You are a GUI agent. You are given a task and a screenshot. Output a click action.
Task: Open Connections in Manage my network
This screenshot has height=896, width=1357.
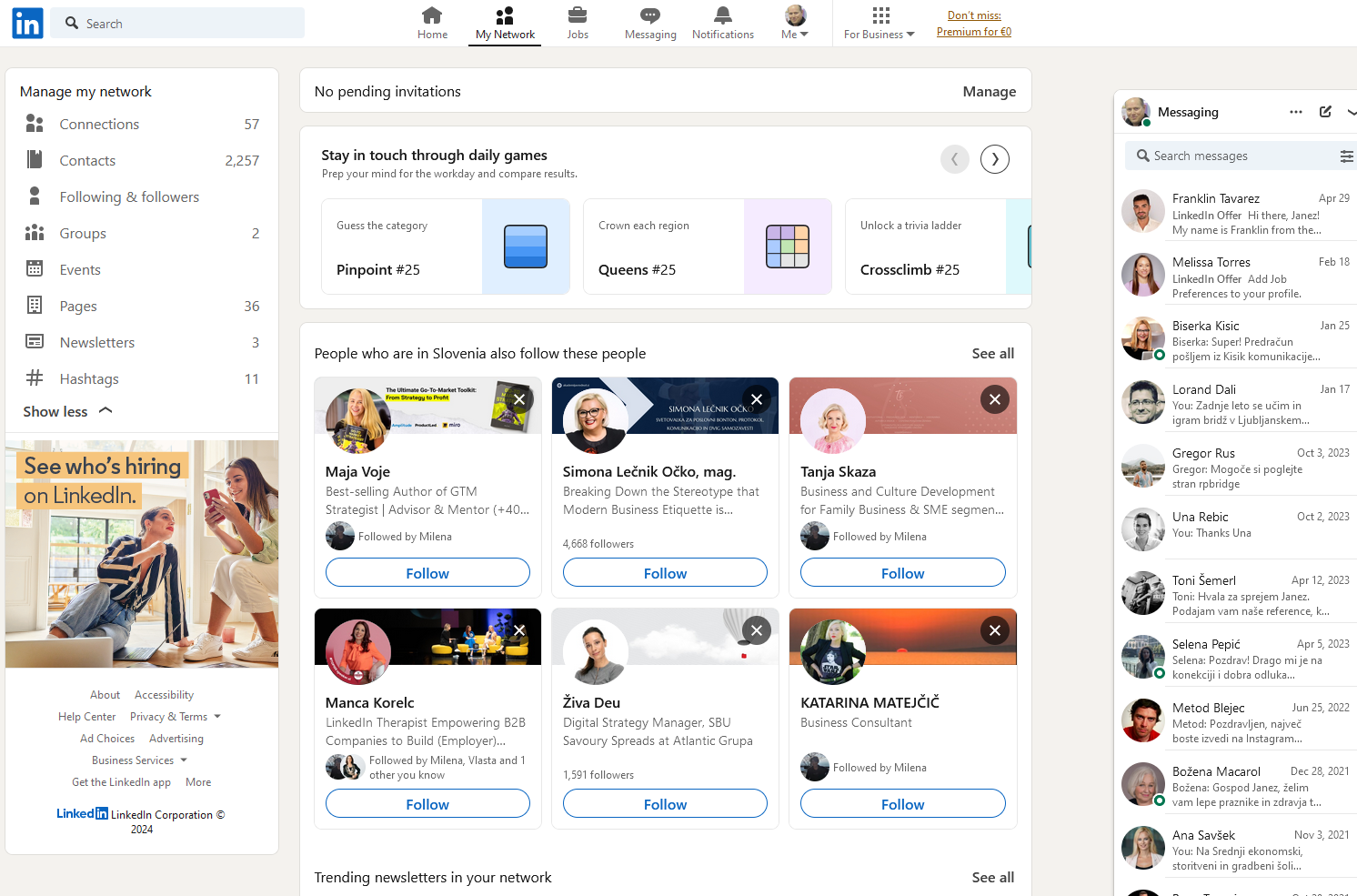[99, 125]
